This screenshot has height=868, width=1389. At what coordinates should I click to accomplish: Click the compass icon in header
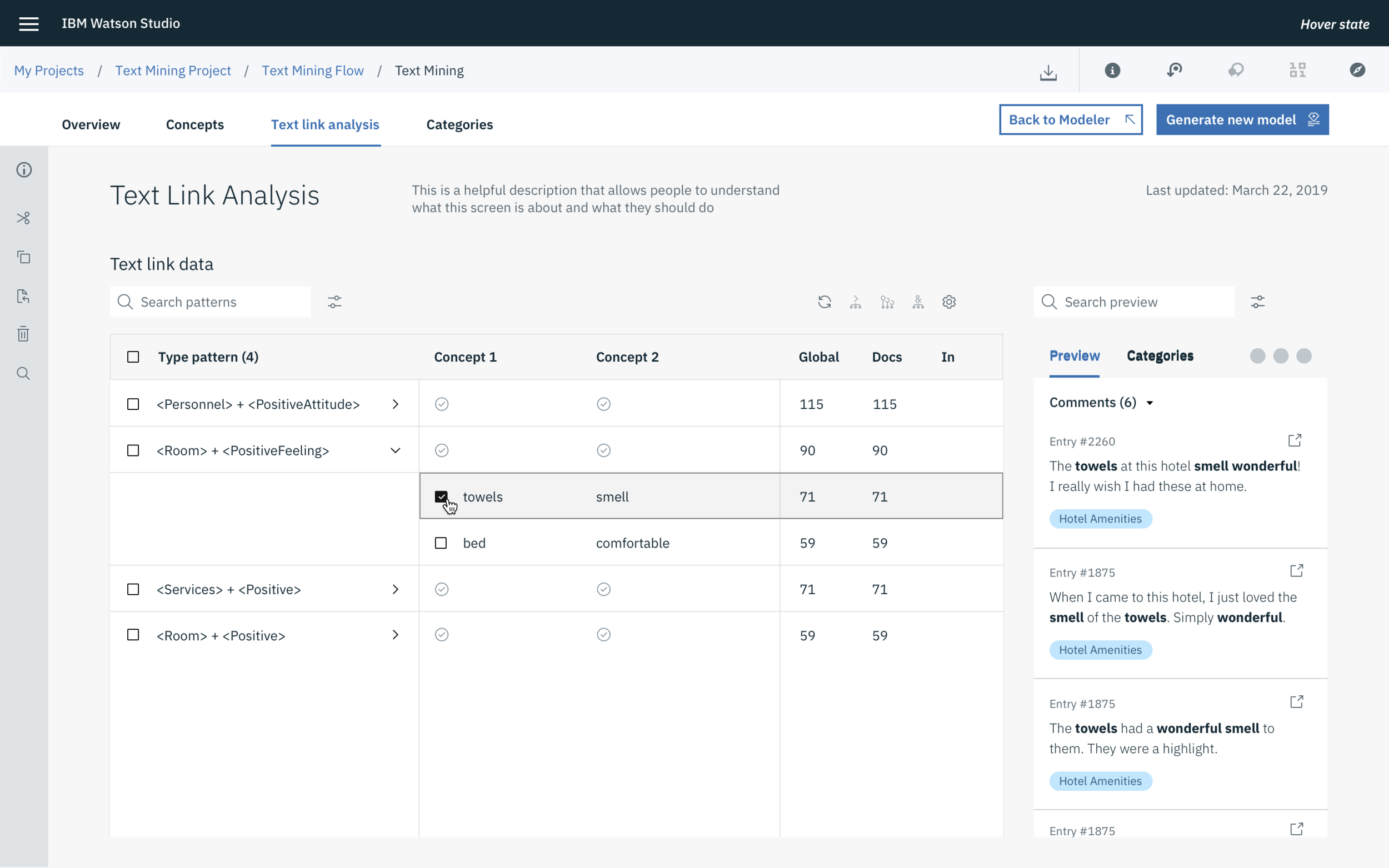(1357, 70)
